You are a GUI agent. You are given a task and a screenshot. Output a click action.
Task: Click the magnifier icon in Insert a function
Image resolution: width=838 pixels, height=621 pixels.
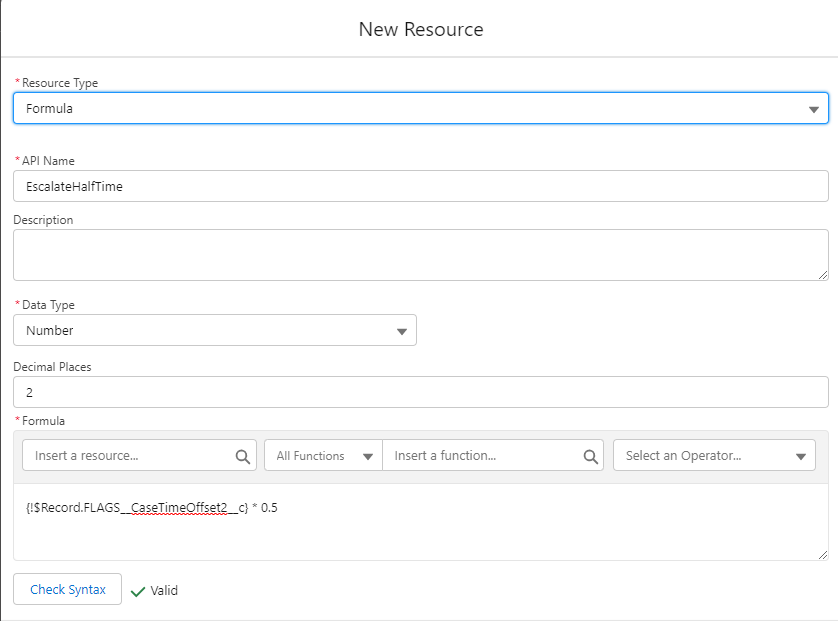coord(591,456)
